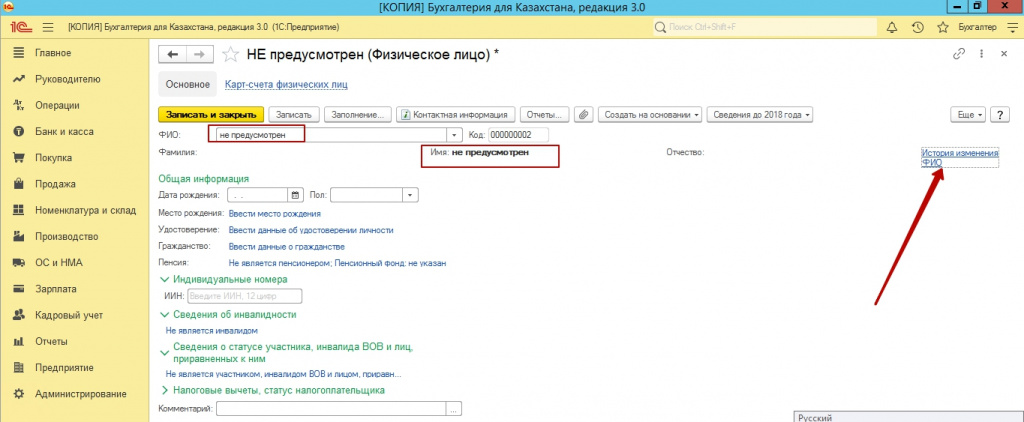Open notifications bell icon
This screenshot has height=422, width=1024.
click(891, 27)
